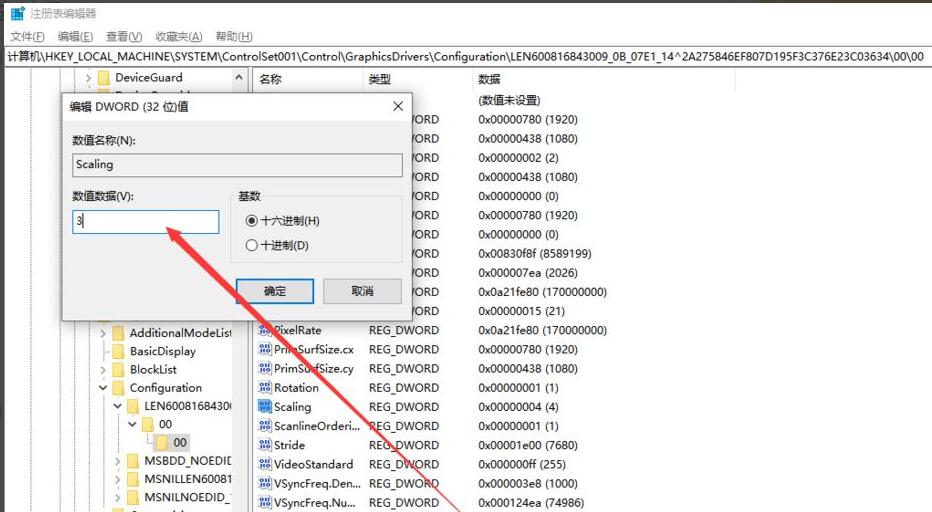Expand the AdditionalModeLists tree node
This screenshot has height=512, width=932.
click(103, 333)
